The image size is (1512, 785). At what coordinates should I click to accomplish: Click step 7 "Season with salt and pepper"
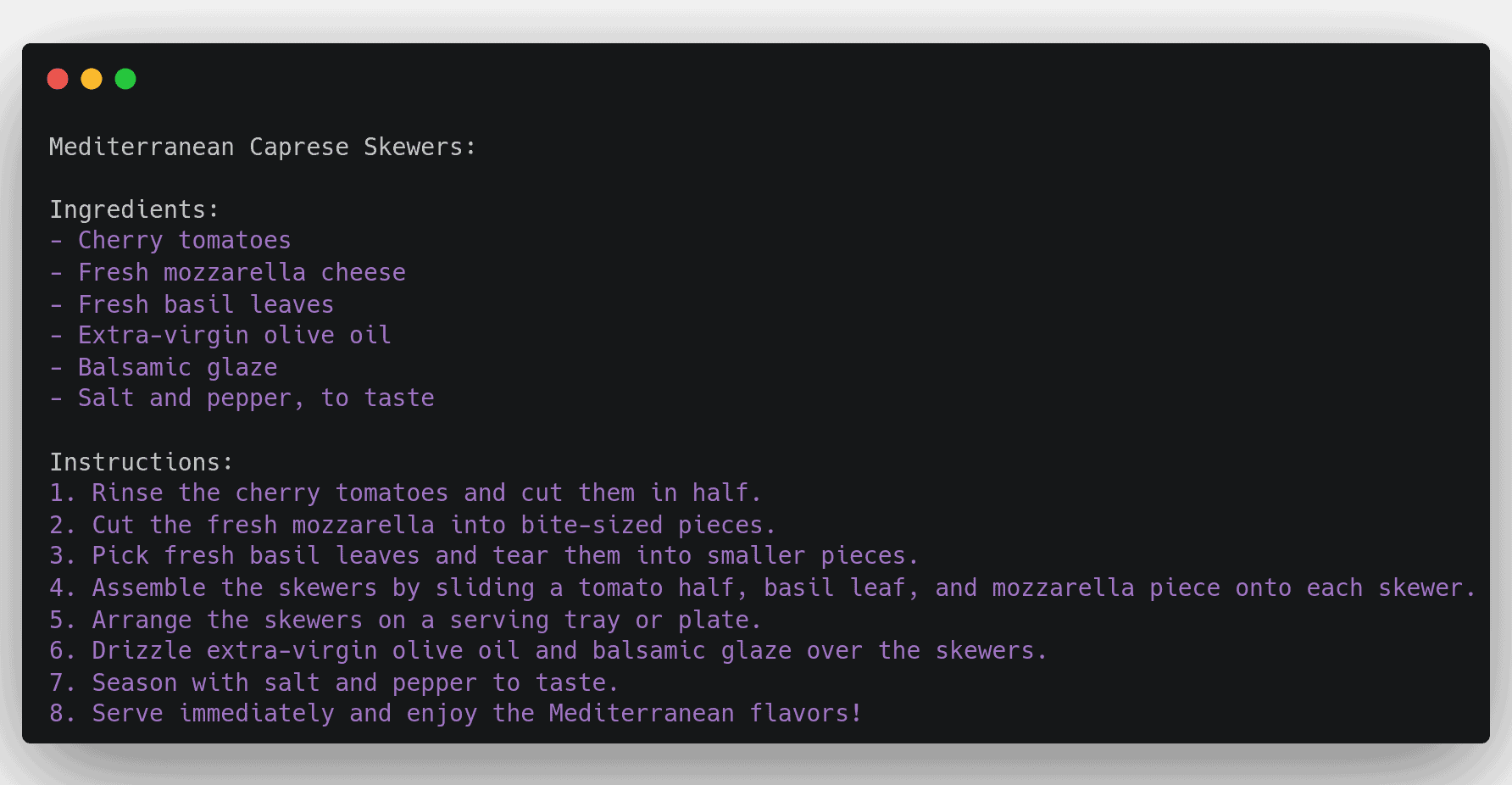334,682
